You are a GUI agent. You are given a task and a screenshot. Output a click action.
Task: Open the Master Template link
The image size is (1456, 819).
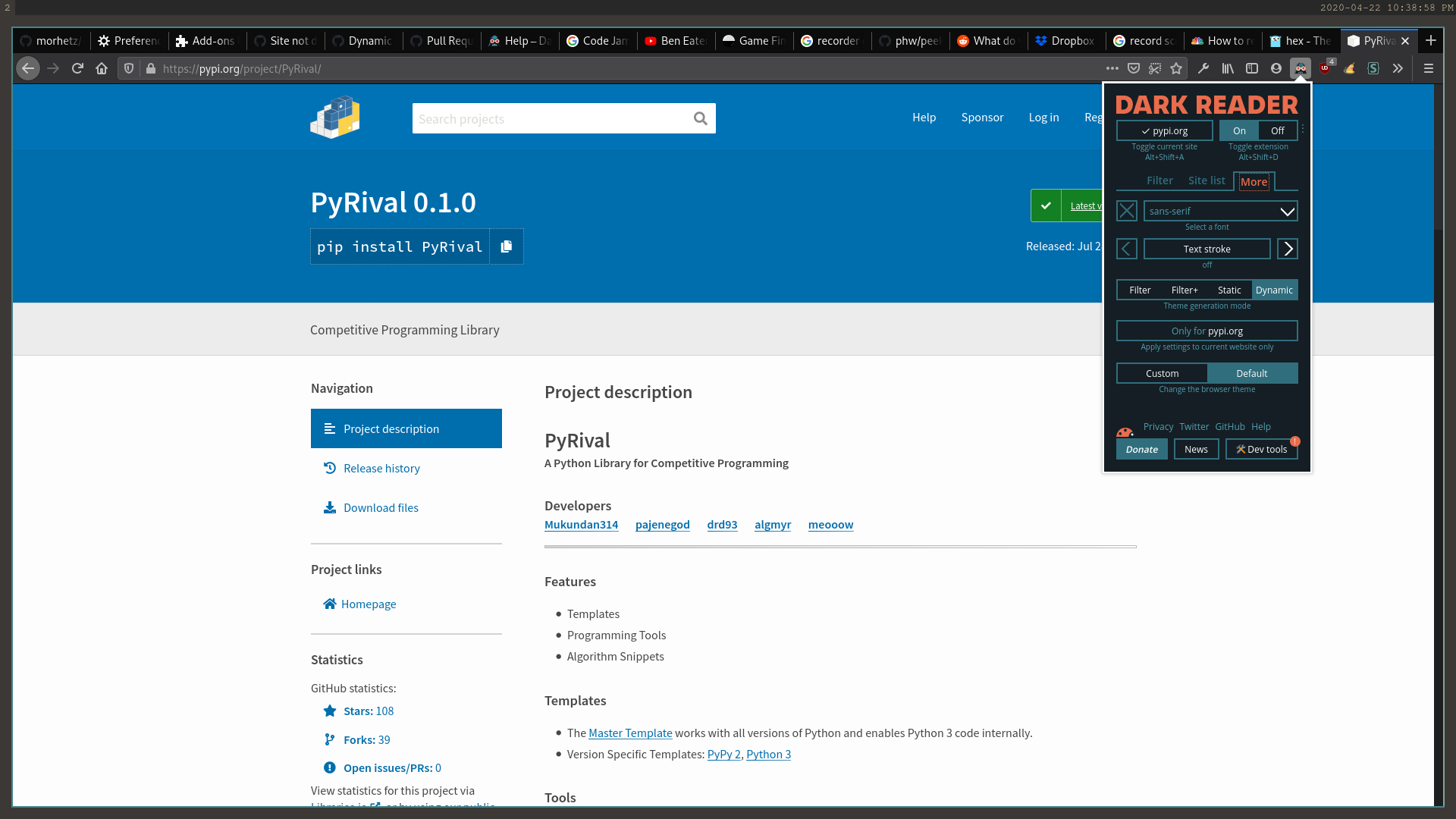(x=630, y=733)
